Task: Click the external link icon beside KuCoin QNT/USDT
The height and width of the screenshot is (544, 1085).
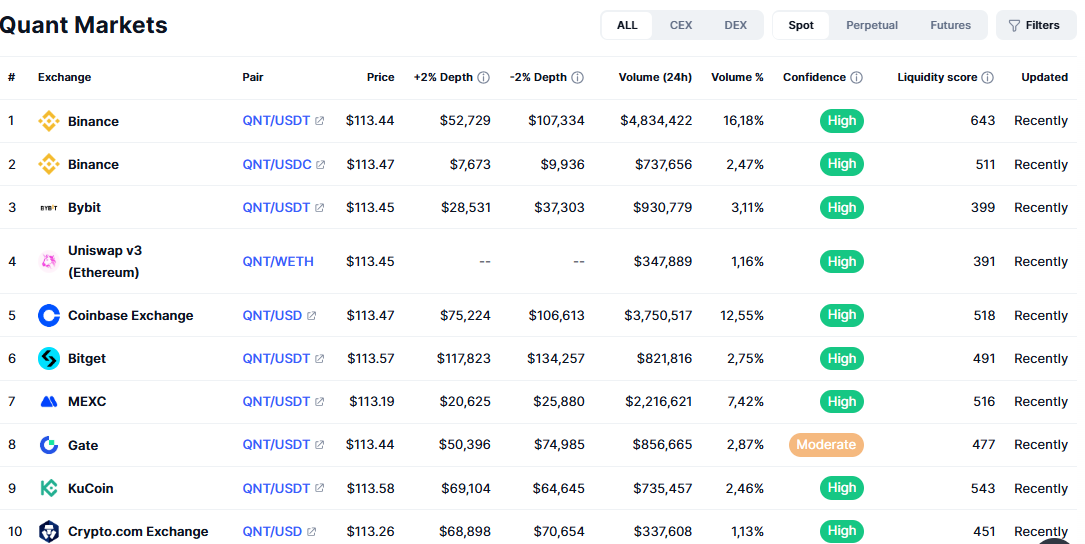Action: [x=319, y=488]
